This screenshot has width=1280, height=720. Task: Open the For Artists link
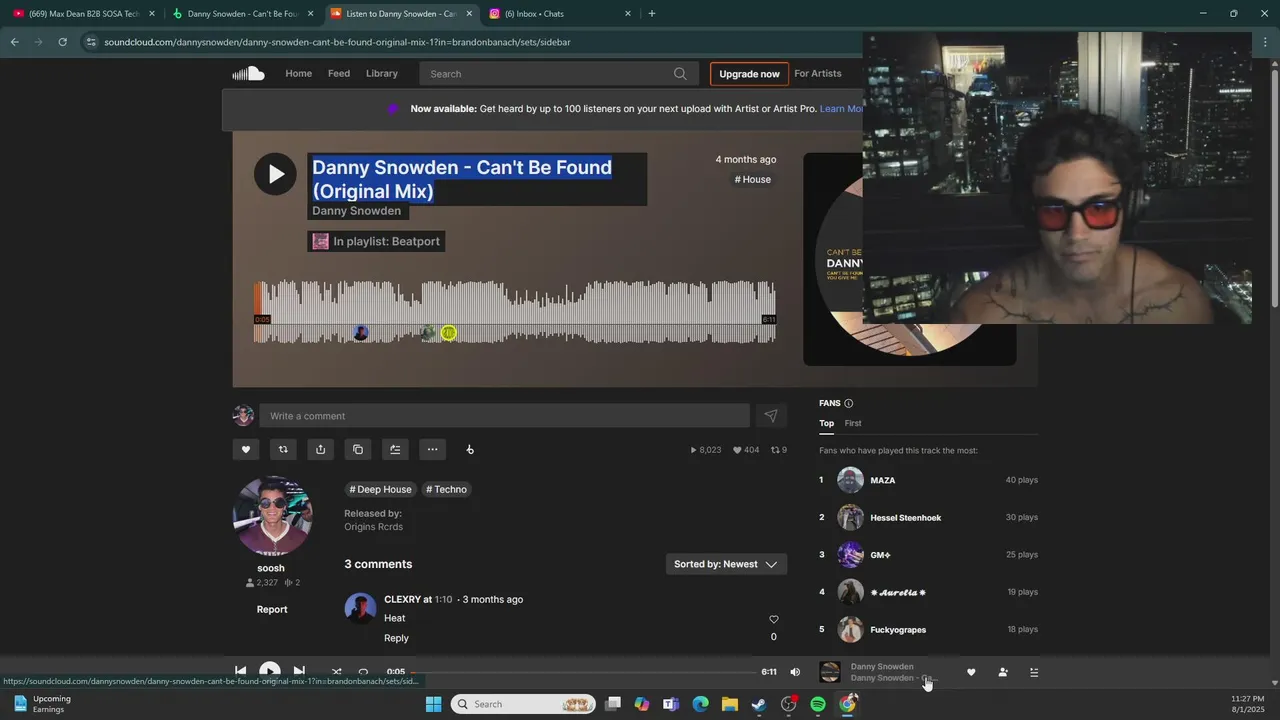point(818,73)
